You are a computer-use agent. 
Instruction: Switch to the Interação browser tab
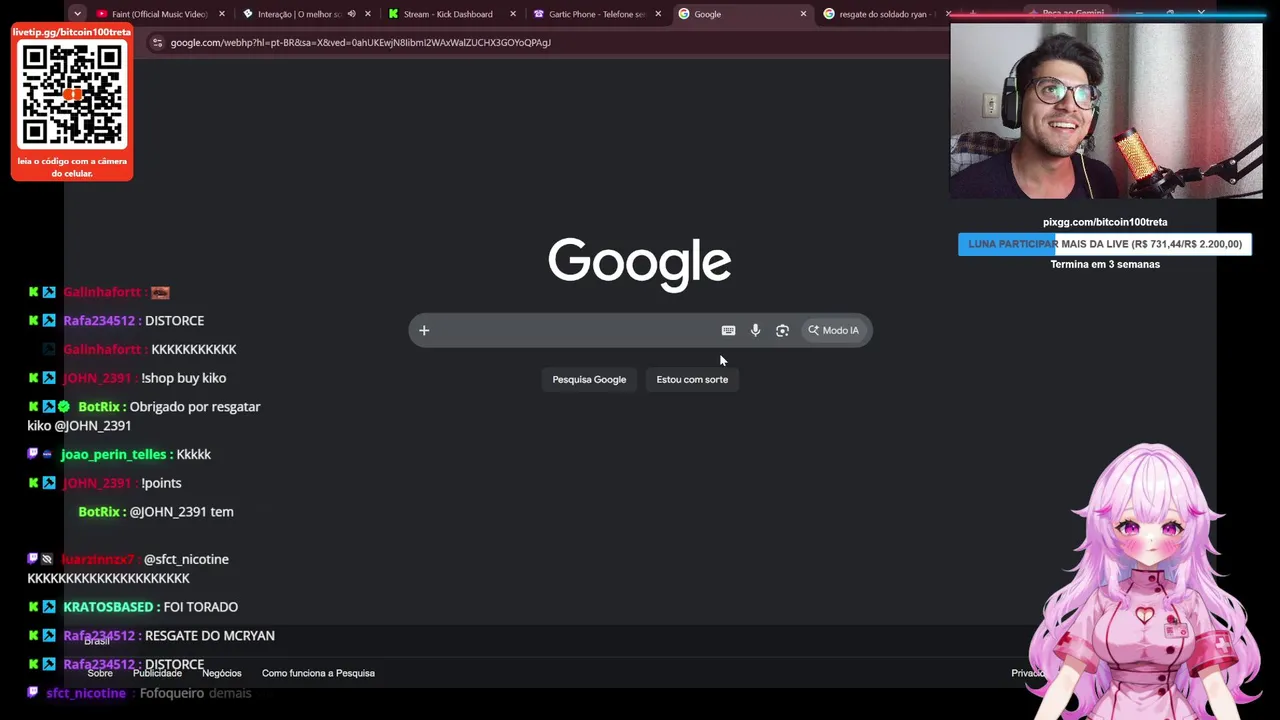click(307, 14)
